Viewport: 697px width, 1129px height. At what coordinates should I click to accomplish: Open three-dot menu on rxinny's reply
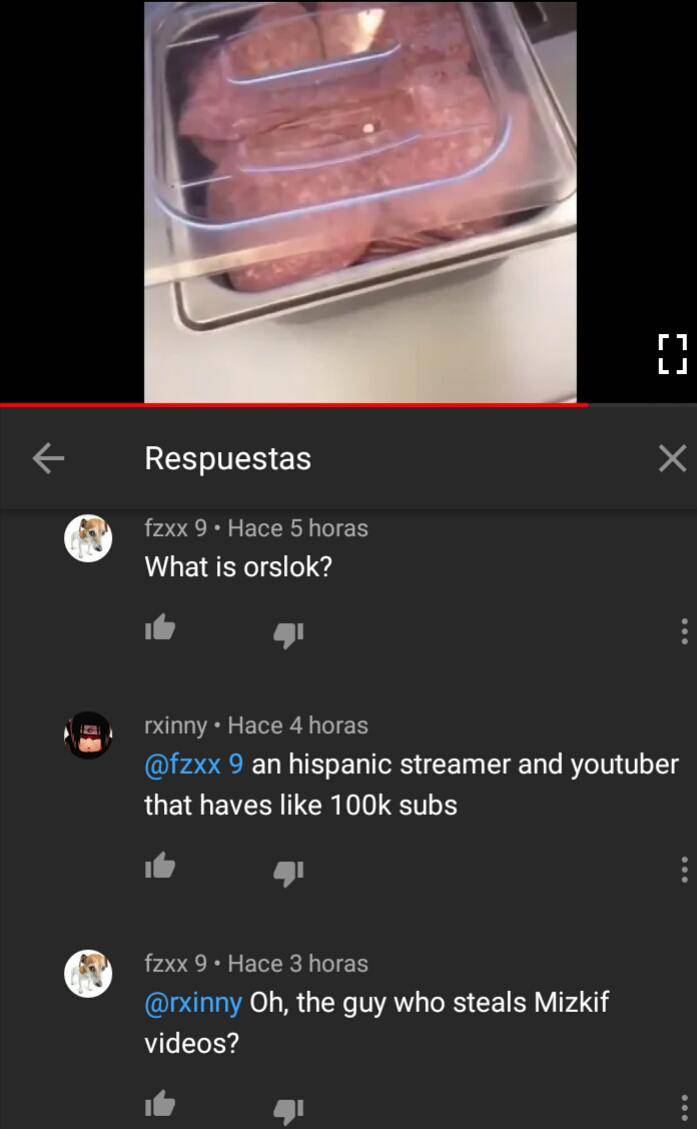[684, 870]
